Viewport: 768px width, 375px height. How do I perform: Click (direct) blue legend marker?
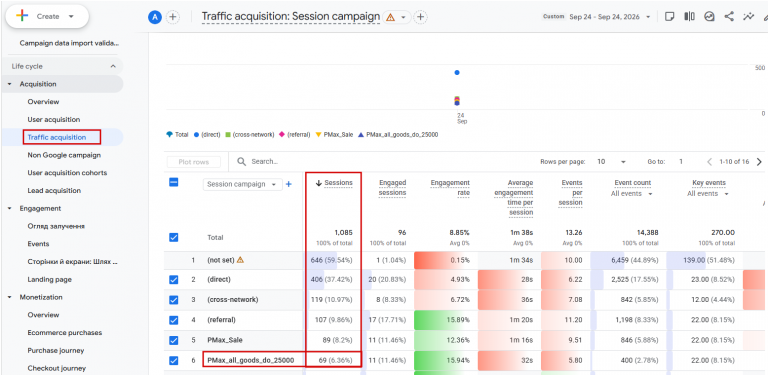coord(196,135)
